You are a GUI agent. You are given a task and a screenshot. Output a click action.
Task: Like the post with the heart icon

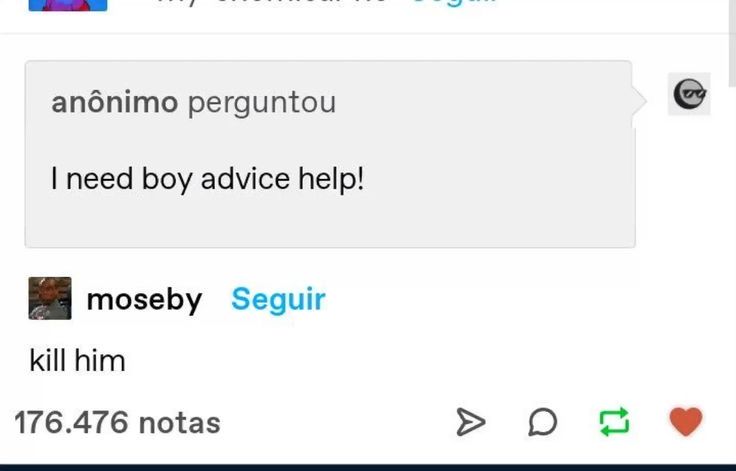pyautogui.click(x=686, y=422)
